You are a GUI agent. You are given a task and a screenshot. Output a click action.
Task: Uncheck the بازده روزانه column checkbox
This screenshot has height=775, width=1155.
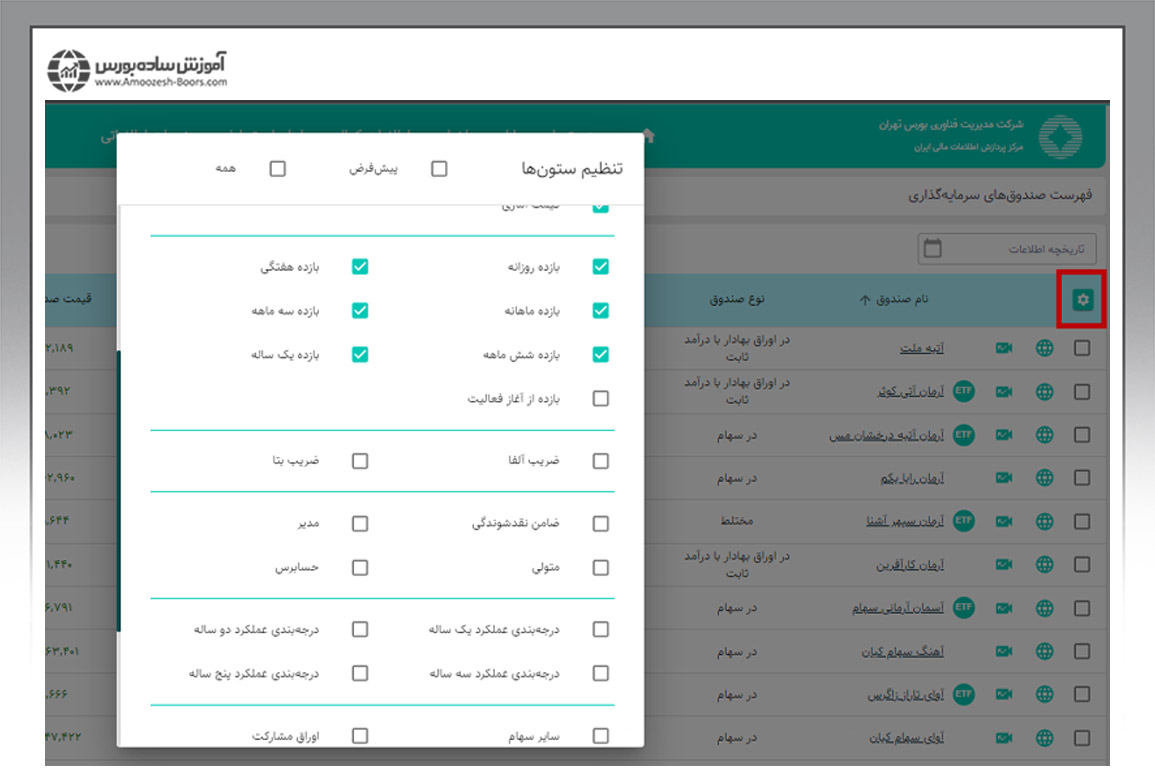[x=600, y=267]
